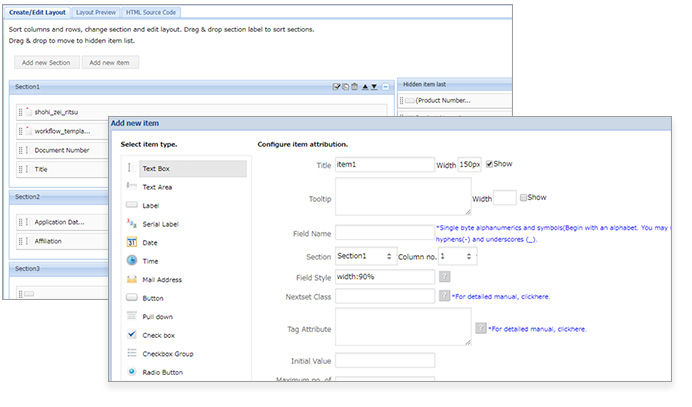The image size is (692, 407).
Task: Click drag handle of Application Dat item
Action: click(x=20, y=222)
